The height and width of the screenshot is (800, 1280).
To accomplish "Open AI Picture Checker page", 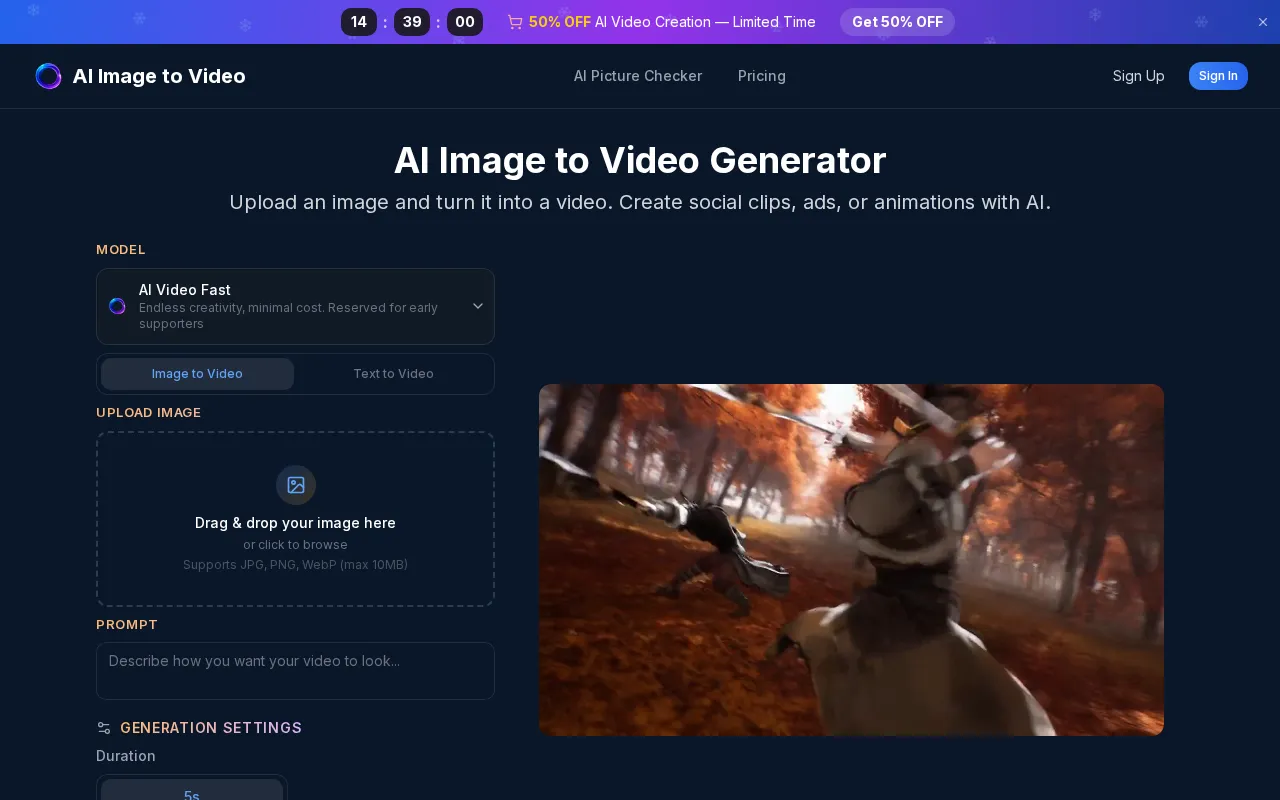I will 638,76.
